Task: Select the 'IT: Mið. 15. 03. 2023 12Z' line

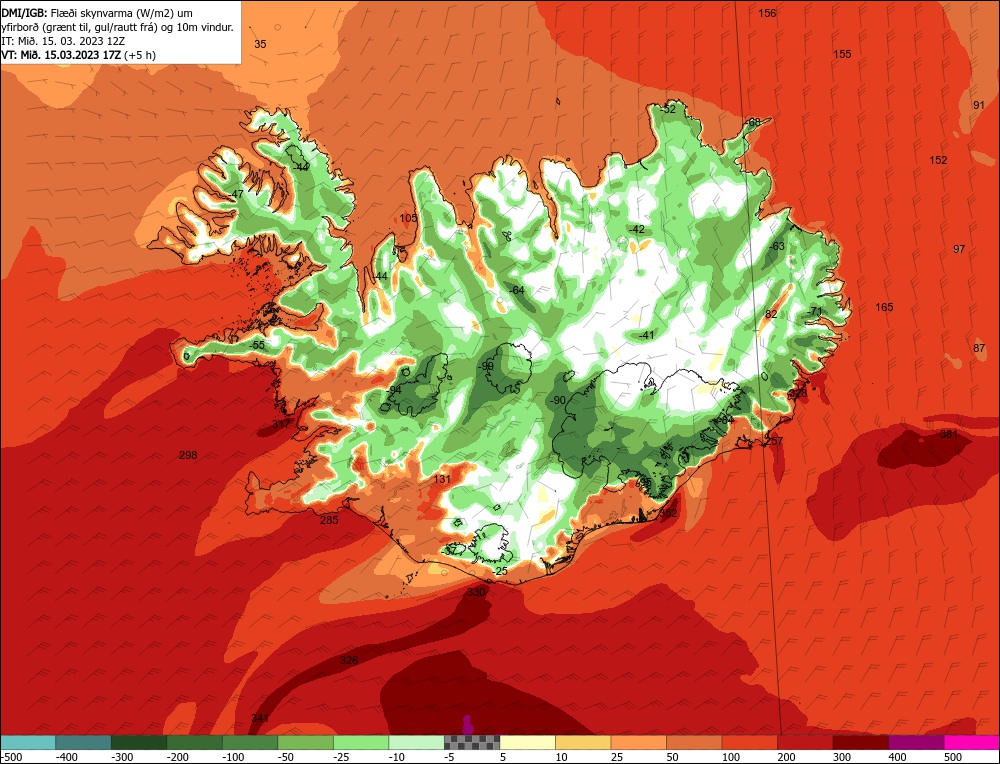Action: [63, 41]
